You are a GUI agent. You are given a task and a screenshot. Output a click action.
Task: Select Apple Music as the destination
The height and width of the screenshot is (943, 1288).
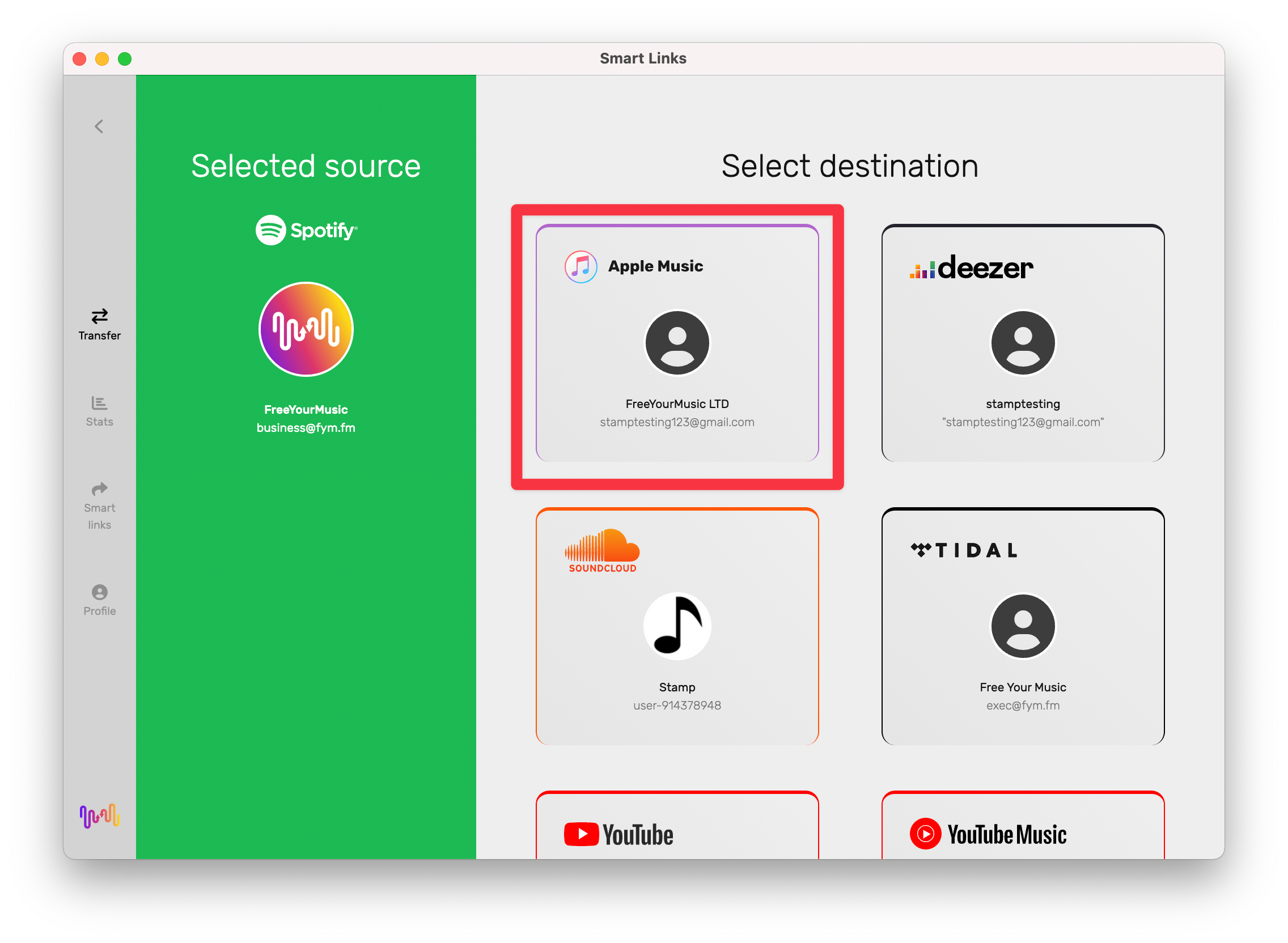pyautogui.click(x=677, y=343)
